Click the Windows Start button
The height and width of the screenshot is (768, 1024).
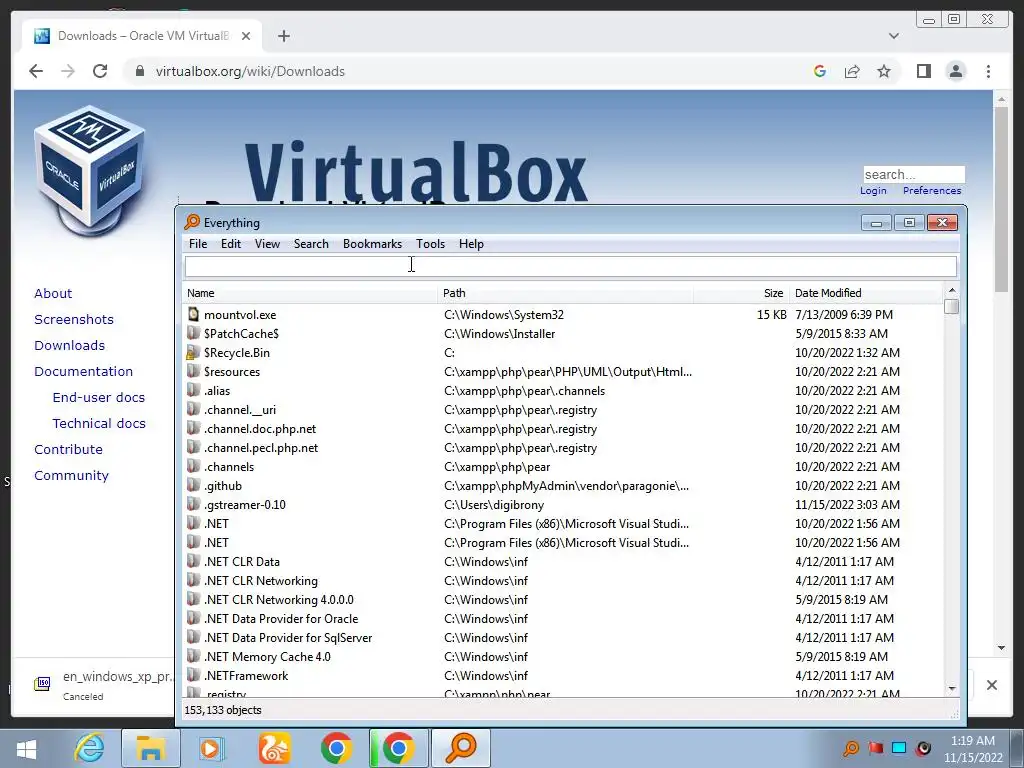26,749
